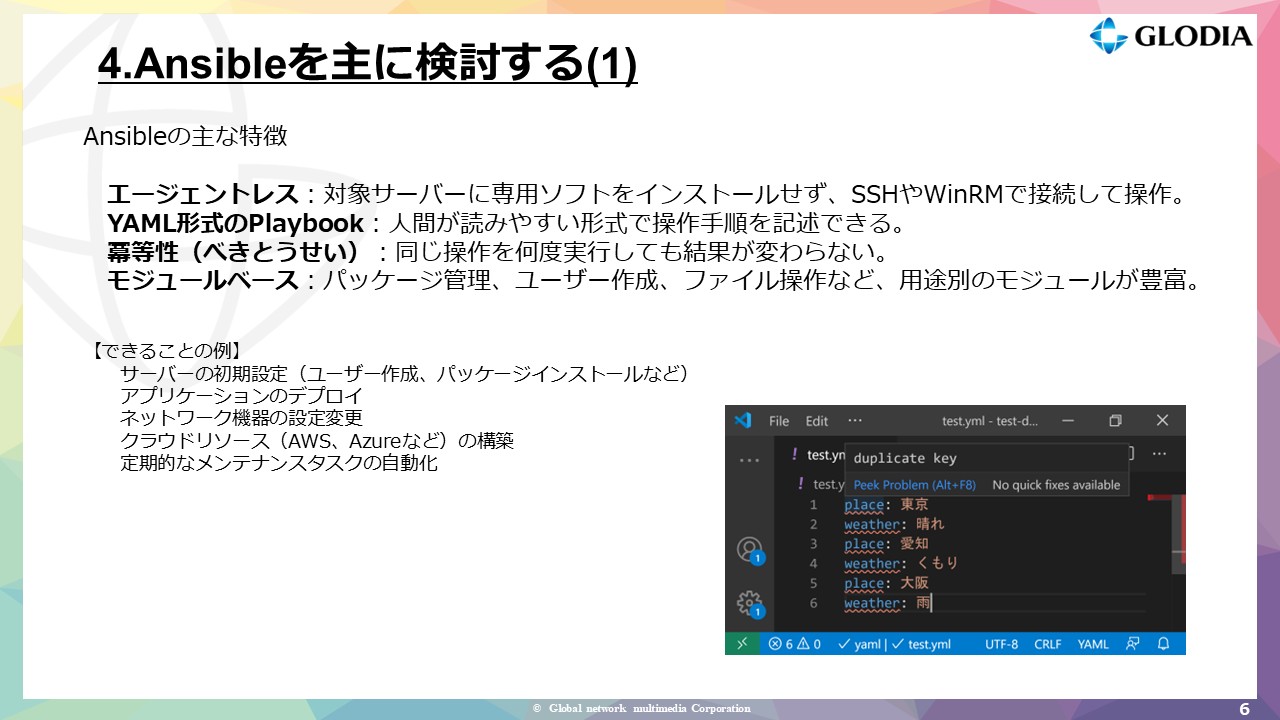Click the ネットワーク機器の設定変更 line
Image resolution: width=1280 pixels, height=720 pixels.
coord(241,418)
